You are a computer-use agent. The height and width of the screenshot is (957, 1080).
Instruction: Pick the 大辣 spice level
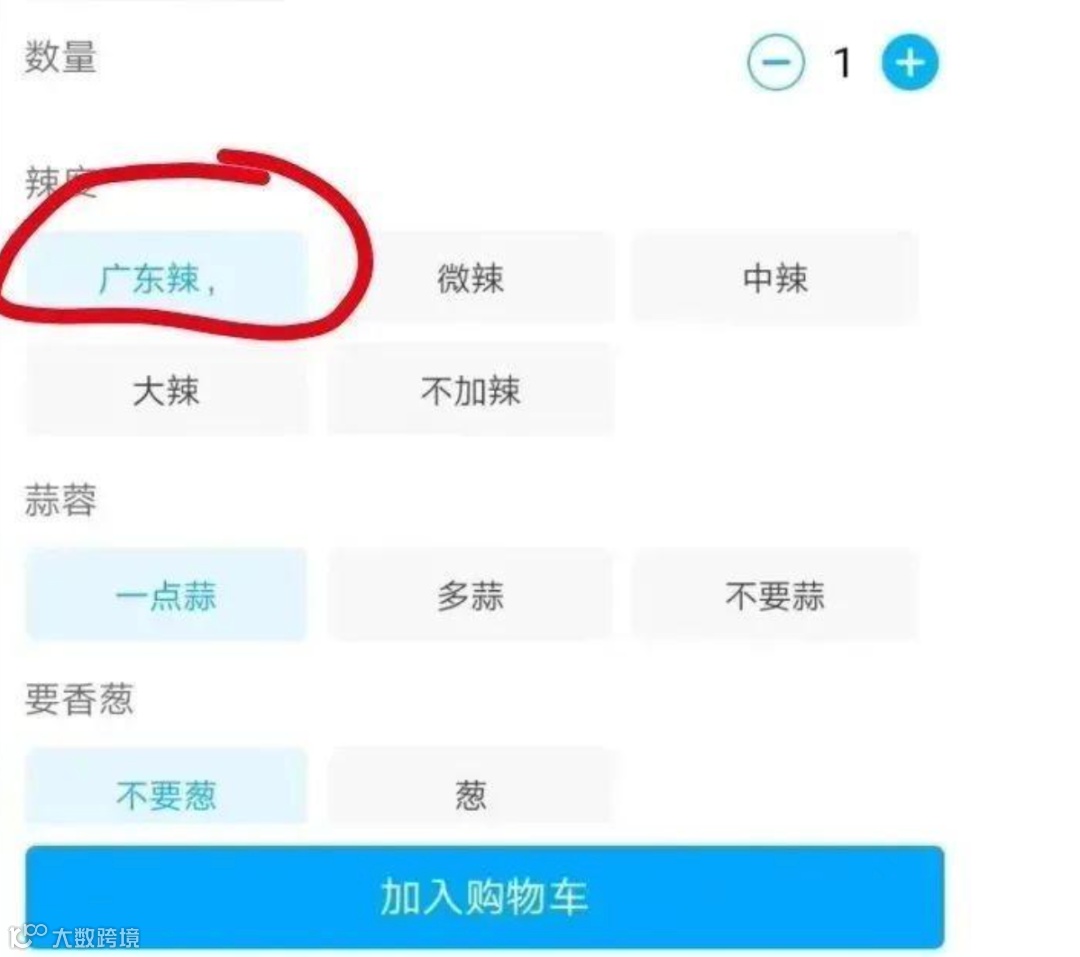pos(166,390)
